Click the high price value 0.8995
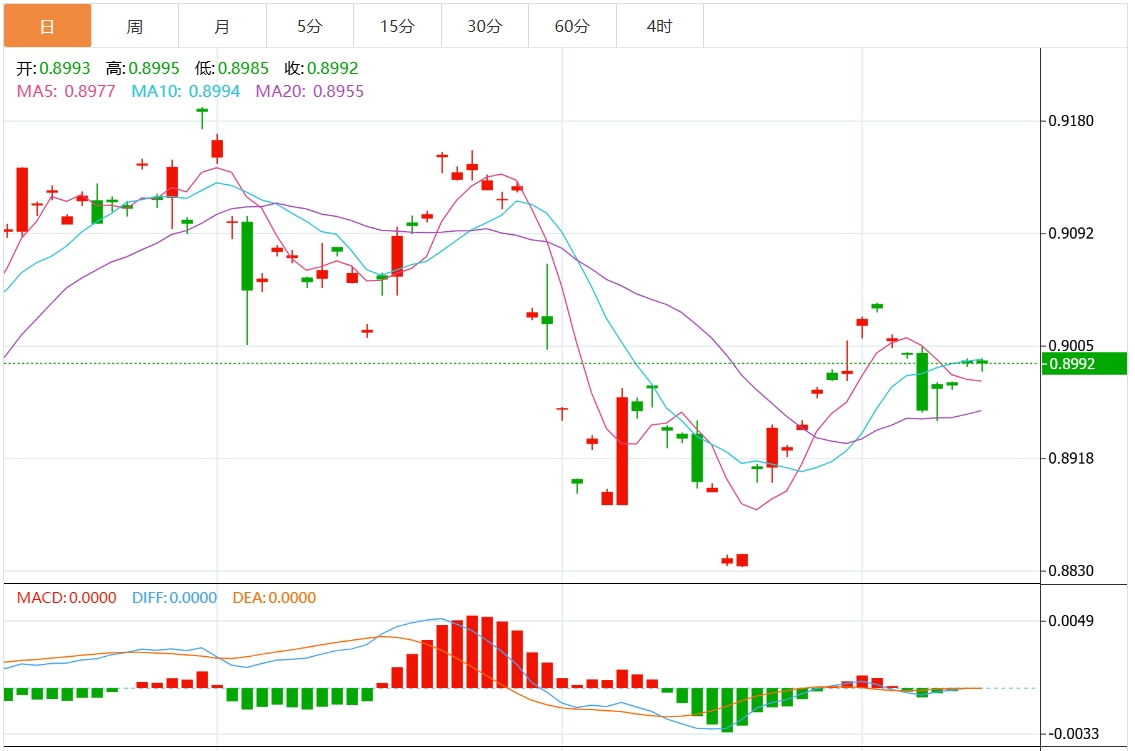This screenshot has width=1135, height=751. tap(153, 68)
